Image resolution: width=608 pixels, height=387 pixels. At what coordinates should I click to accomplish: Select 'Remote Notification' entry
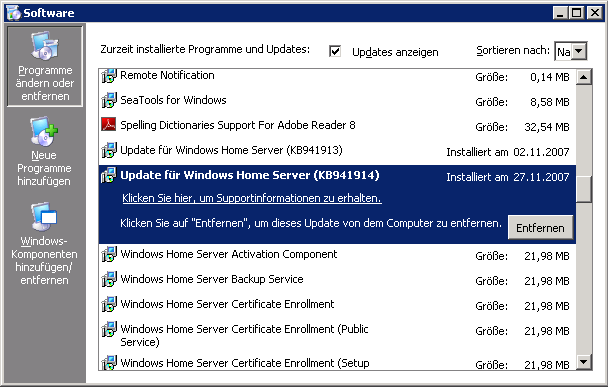(167, 75)
